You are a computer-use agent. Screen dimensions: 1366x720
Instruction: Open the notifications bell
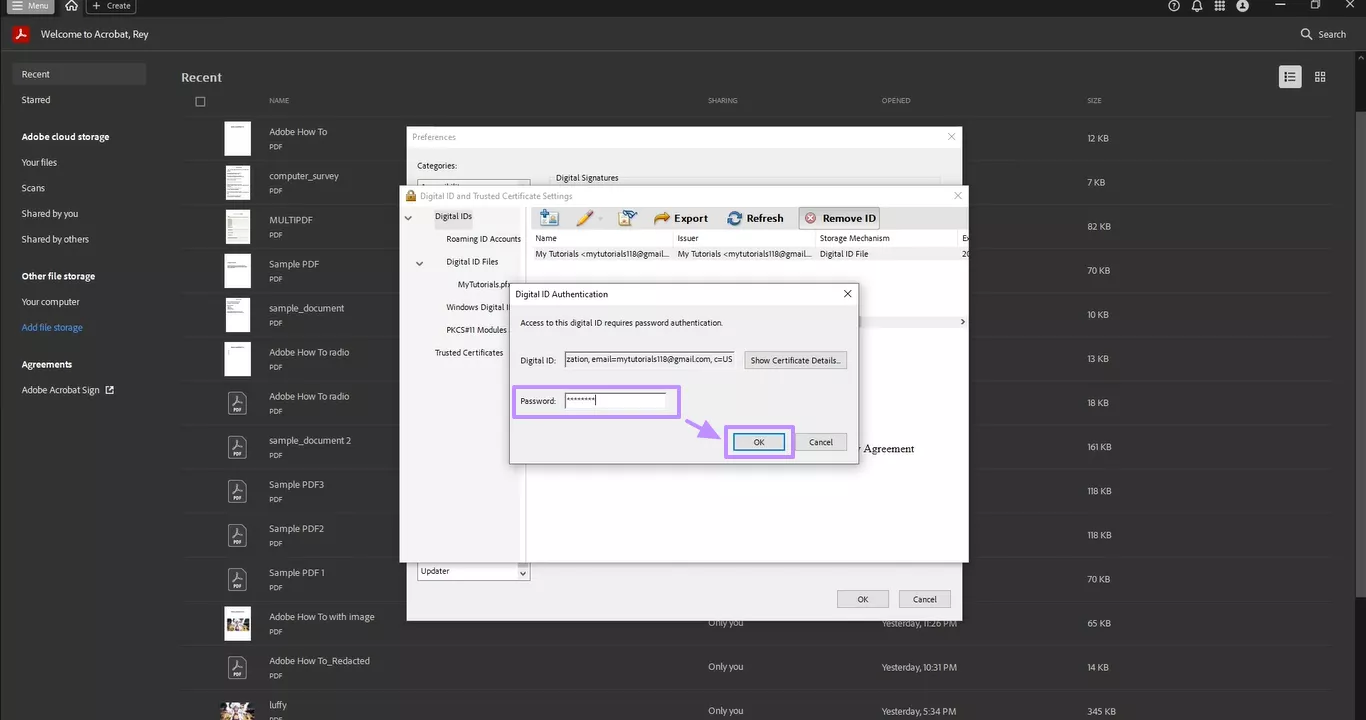tap(1197, 6)
